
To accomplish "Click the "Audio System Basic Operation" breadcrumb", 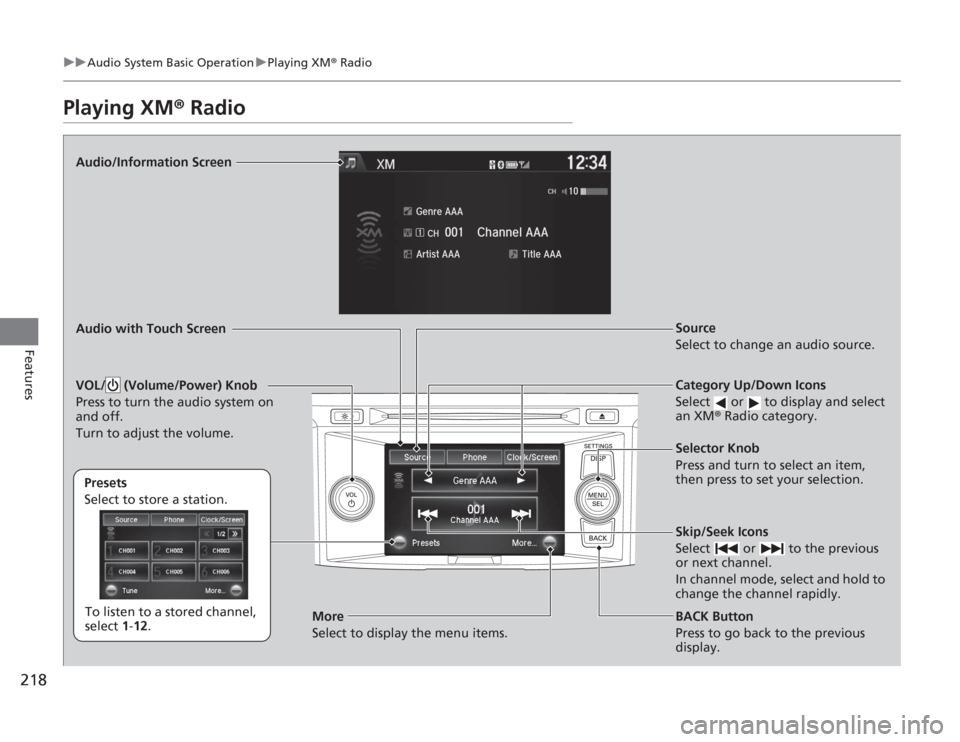I will click(x=170, y=62).
